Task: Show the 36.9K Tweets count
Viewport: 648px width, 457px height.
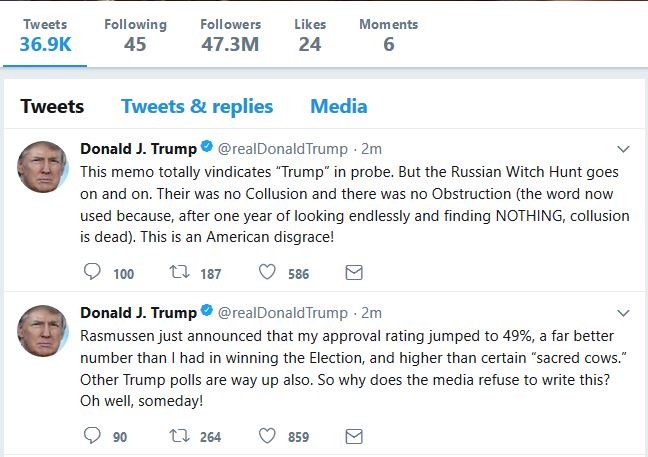Action: (44, 34)
